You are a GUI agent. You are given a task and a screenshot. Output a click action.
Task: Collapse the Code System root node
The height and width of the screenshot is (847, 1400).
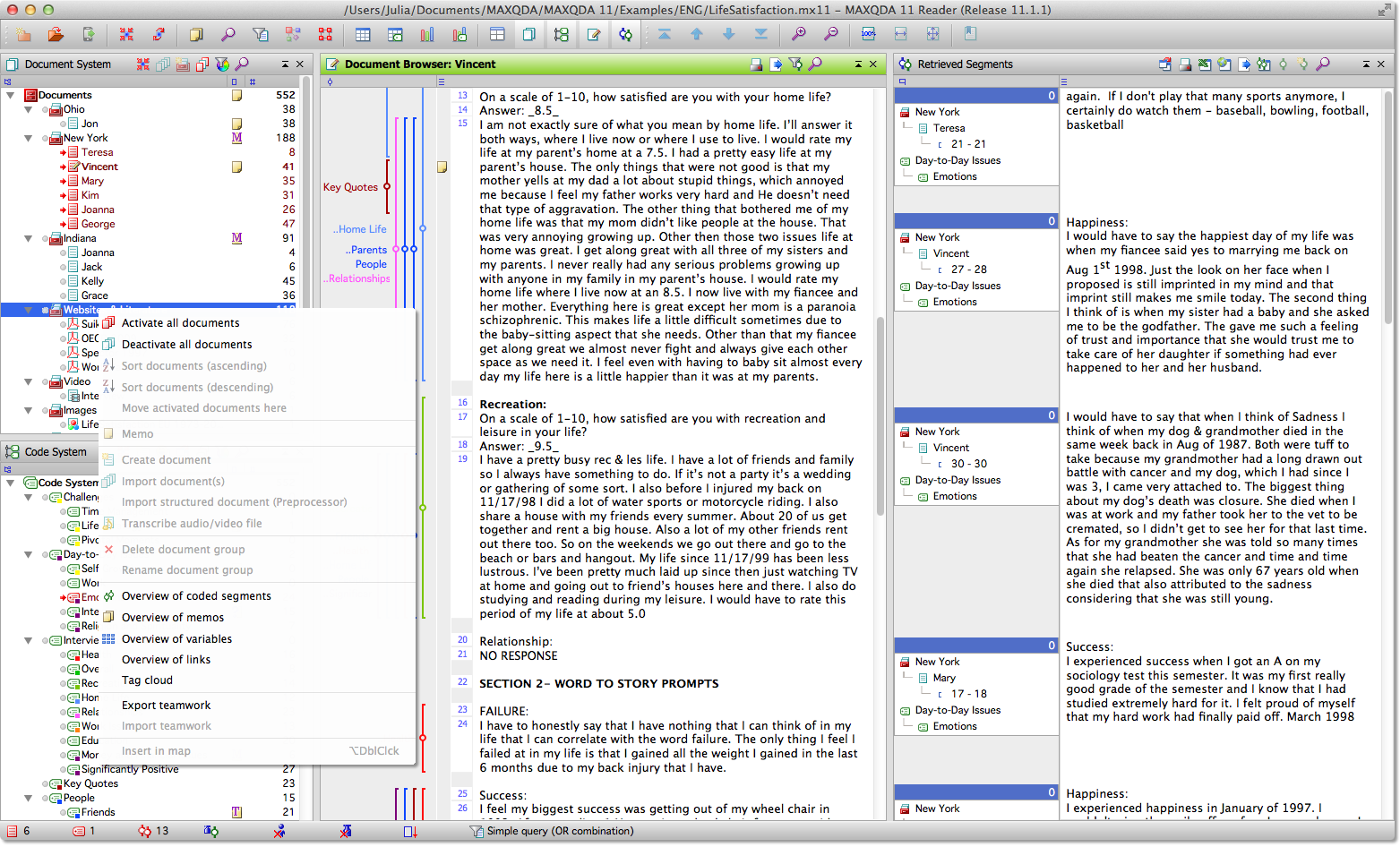pyautogui.click(x=11, y=483)
